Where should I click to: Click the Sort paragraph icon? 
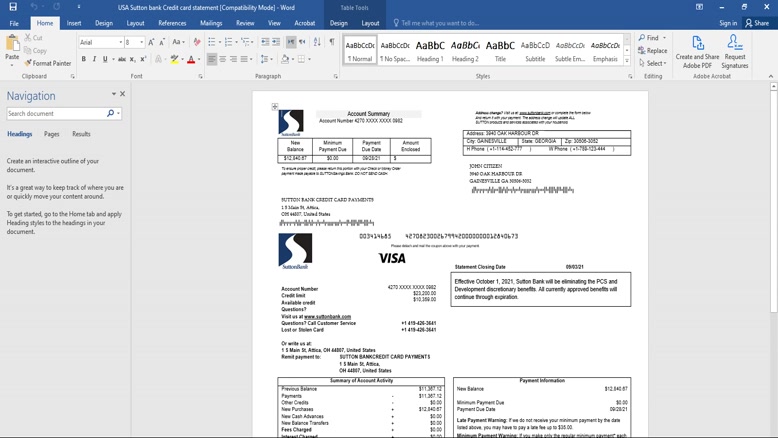pos(317,42)
